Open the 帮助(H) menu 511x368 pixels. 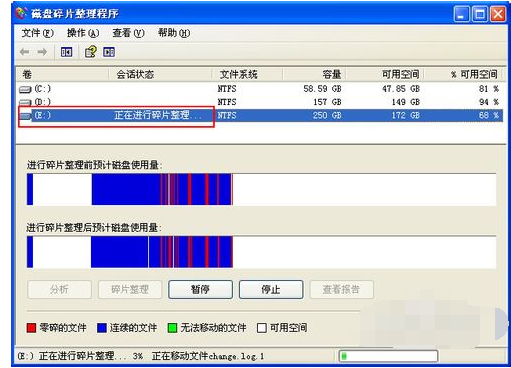click(x=174, y=33)
